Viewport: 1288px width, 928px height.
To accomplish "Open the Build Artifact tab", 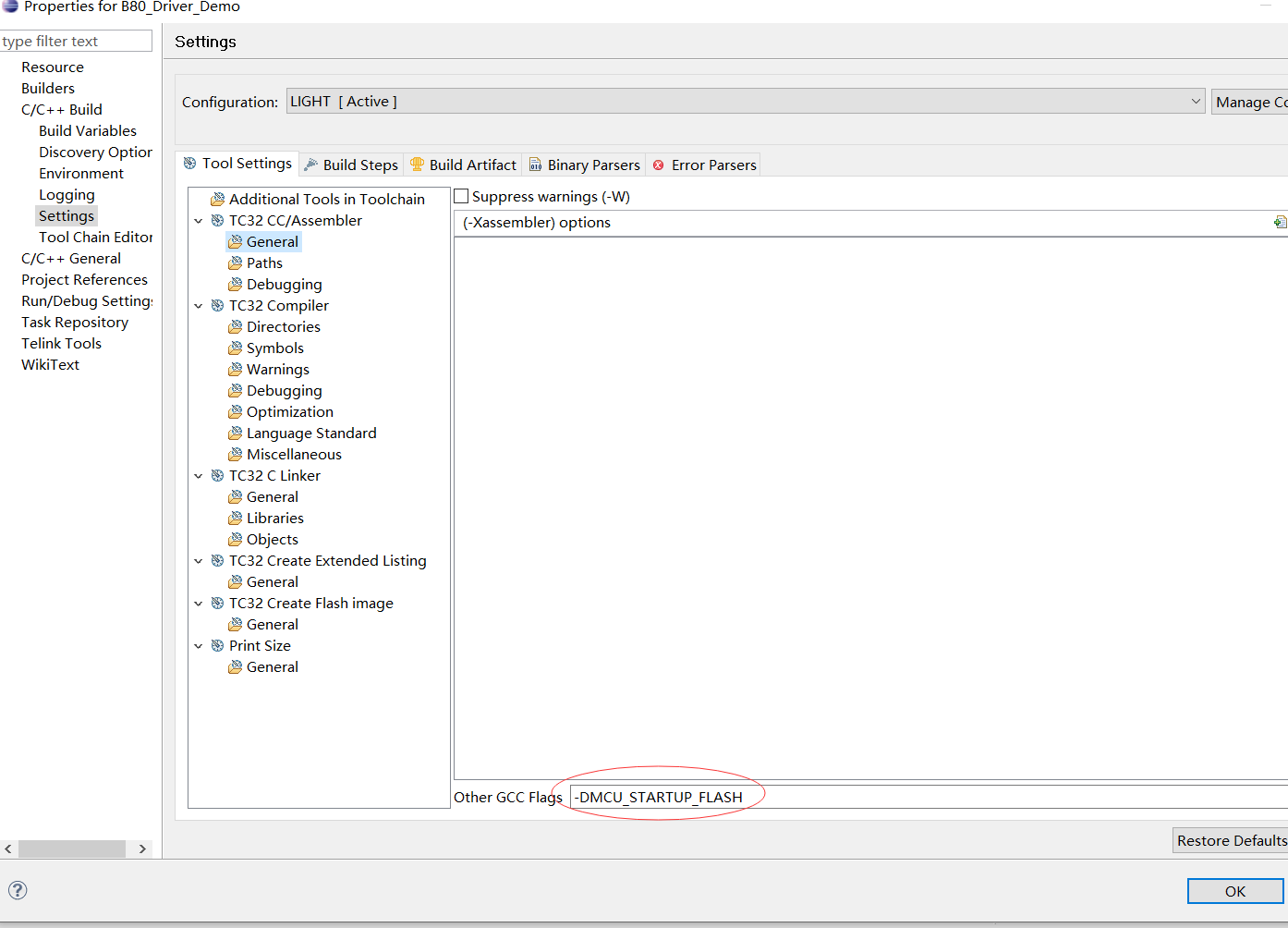I will 463,165.
